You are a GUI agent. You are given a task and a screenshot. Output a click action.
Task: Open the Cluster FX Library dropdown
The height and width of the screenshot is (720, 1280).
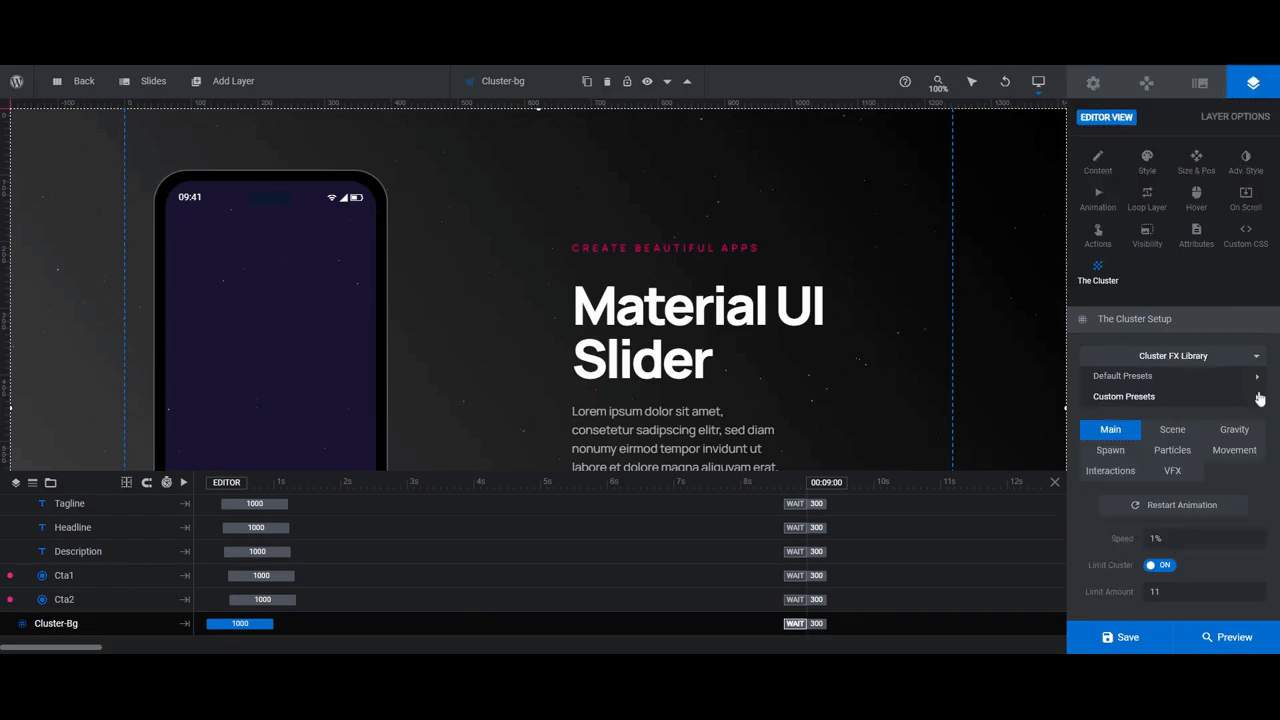pyautogui.click(x=1173, y=356)
